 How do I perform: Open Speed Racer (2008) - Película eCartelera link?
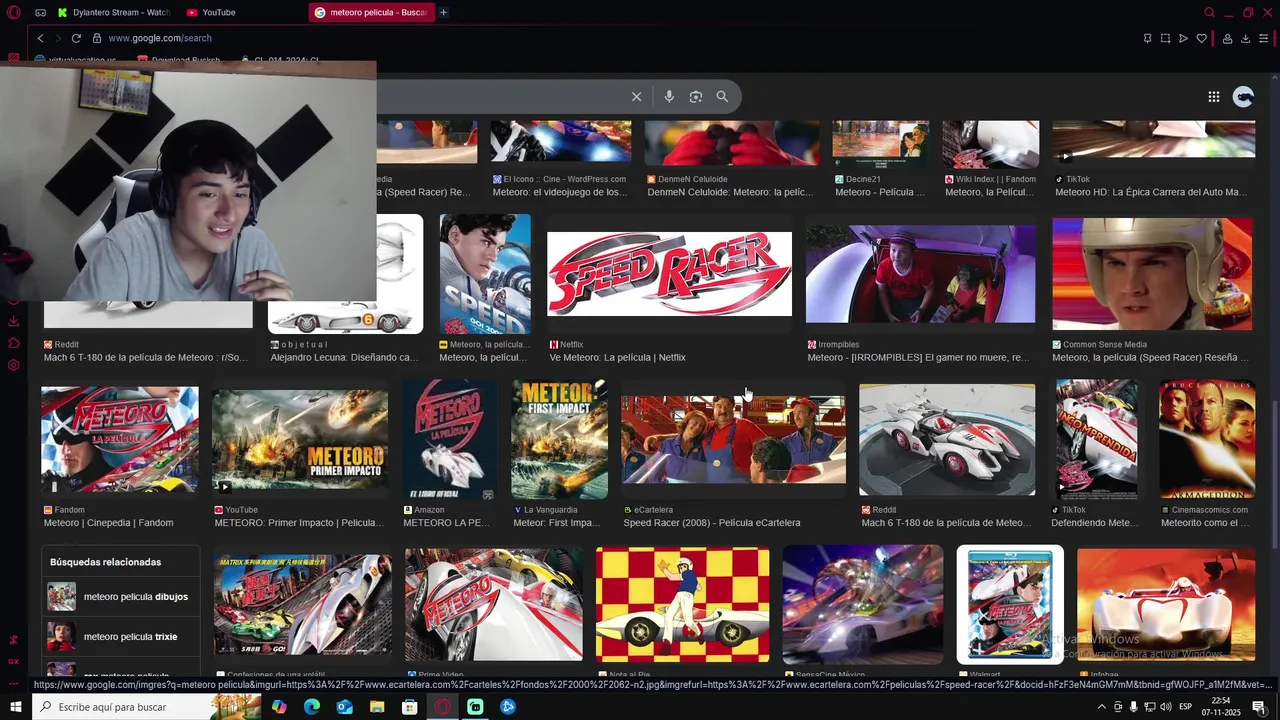click(712, 522)
